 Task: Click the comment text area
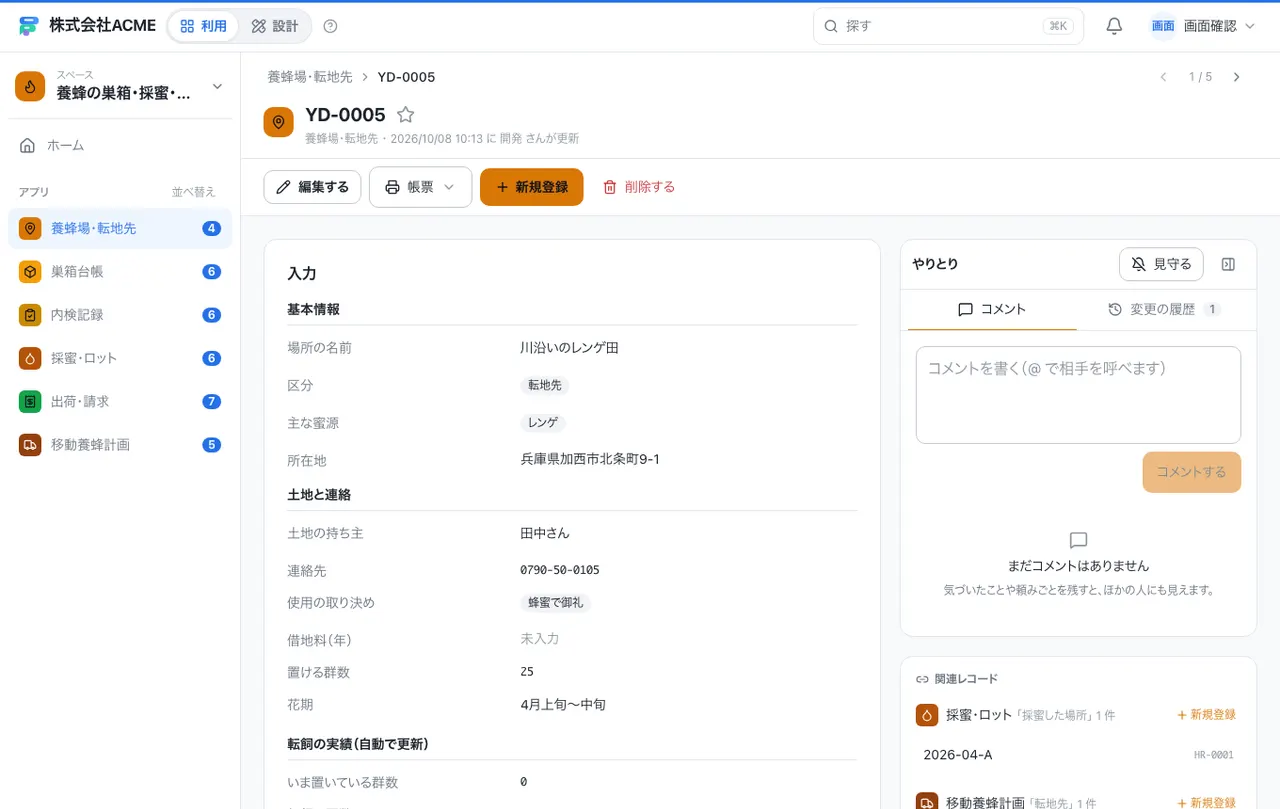pyautogui.click(x=1078, y=395)
